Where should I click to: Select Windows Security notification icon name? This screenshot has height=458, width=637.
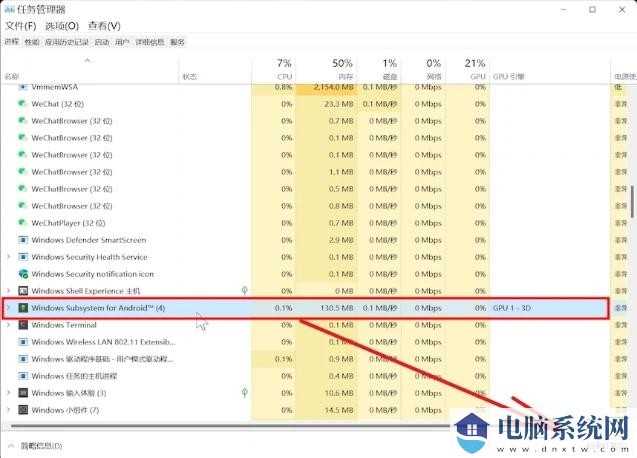[x=93, y=274]
